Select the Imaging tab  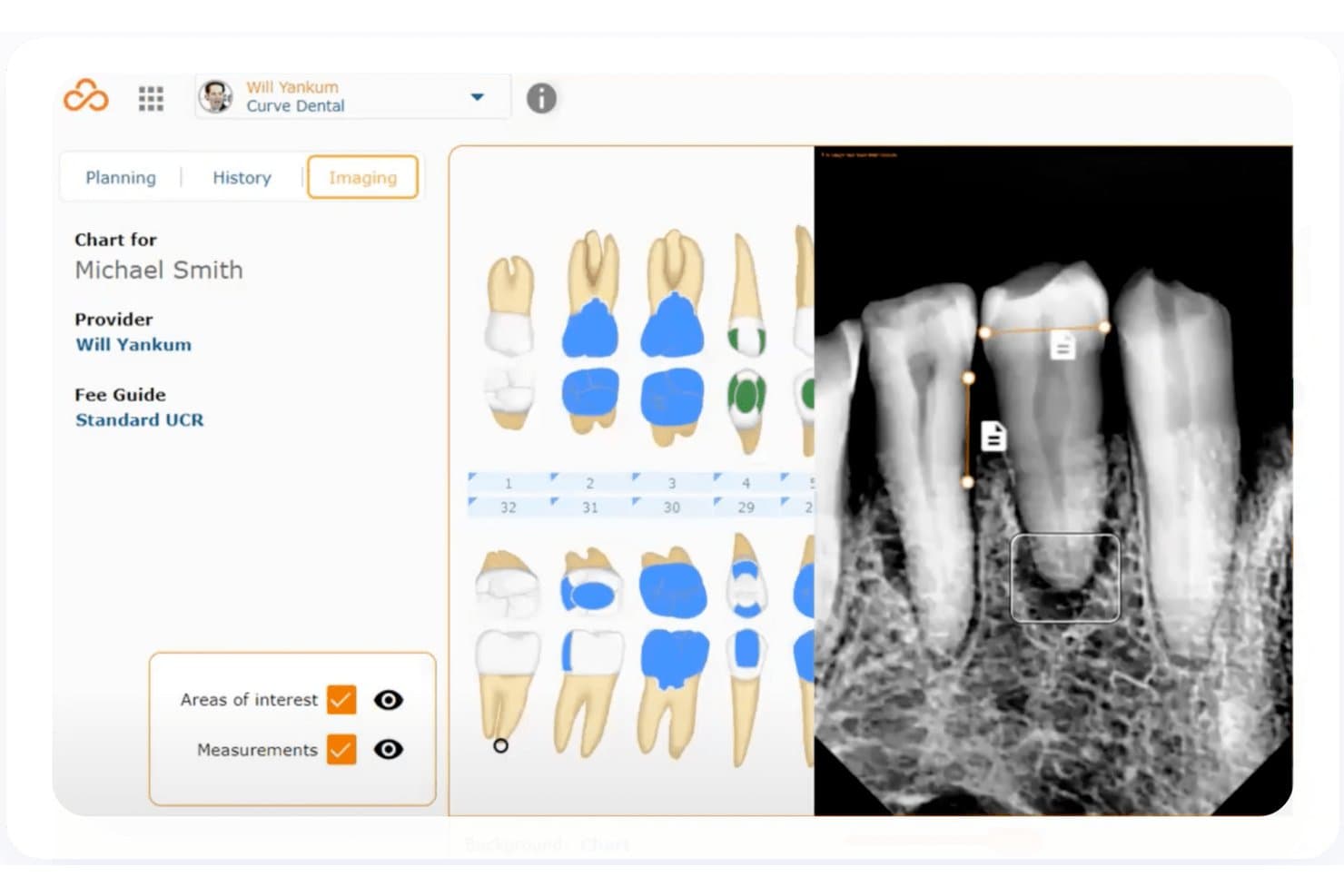pos(362,177)
